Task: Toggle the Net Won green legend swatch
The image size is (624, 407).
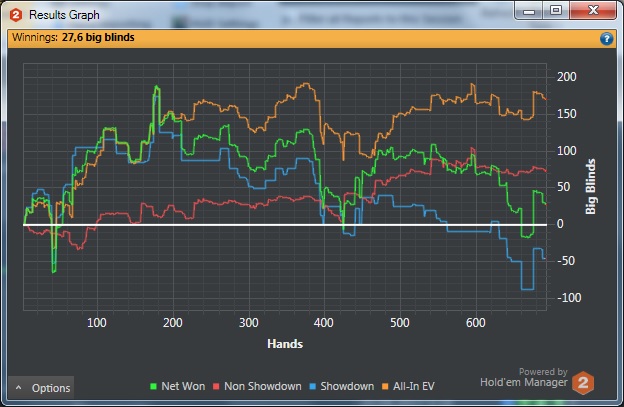Action: 153,386
